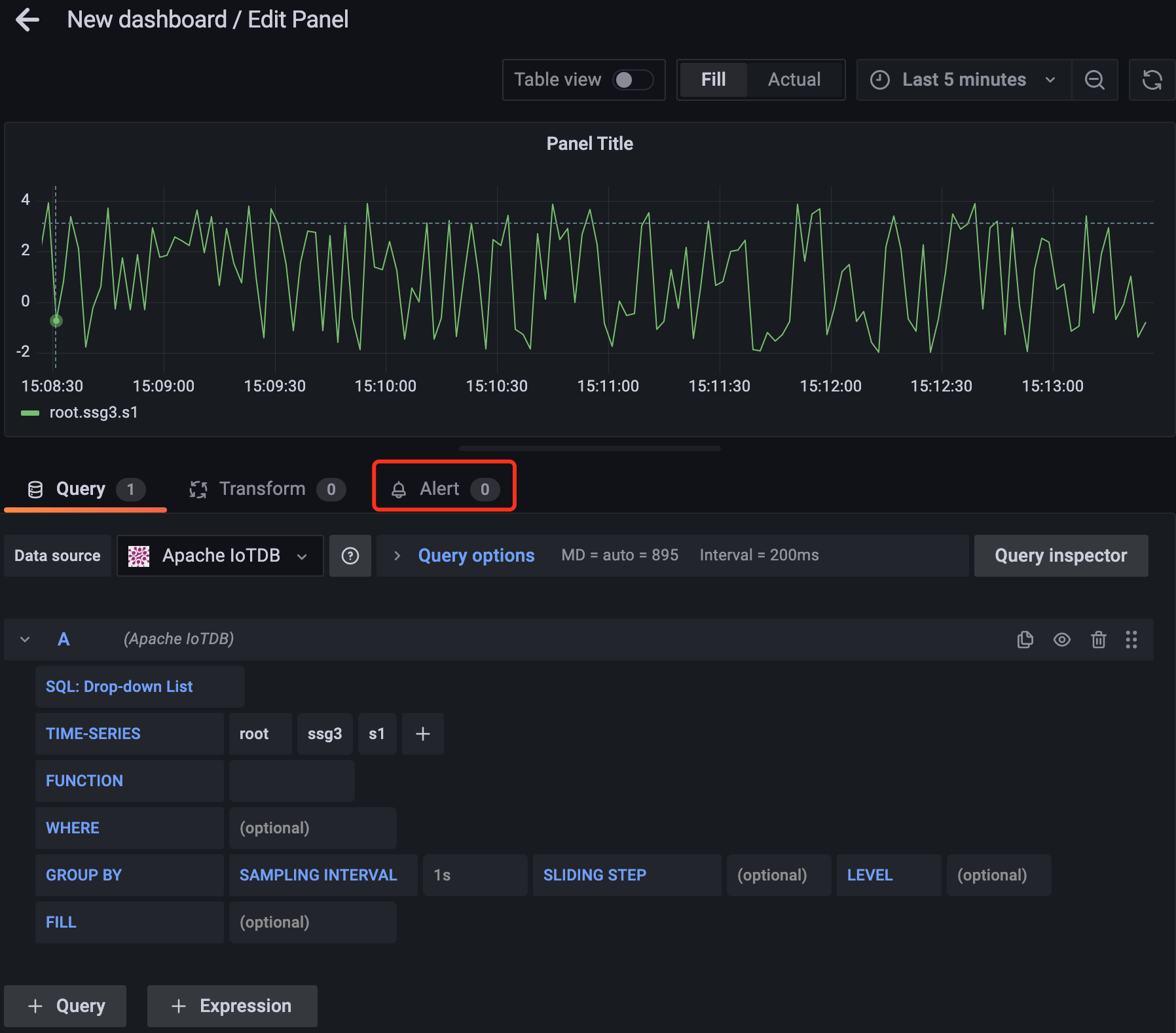Viewport: 1176px width, 1033px height.
Task: Click the root.ssg3.s1 legend color swatch
Action: (30, 413)
